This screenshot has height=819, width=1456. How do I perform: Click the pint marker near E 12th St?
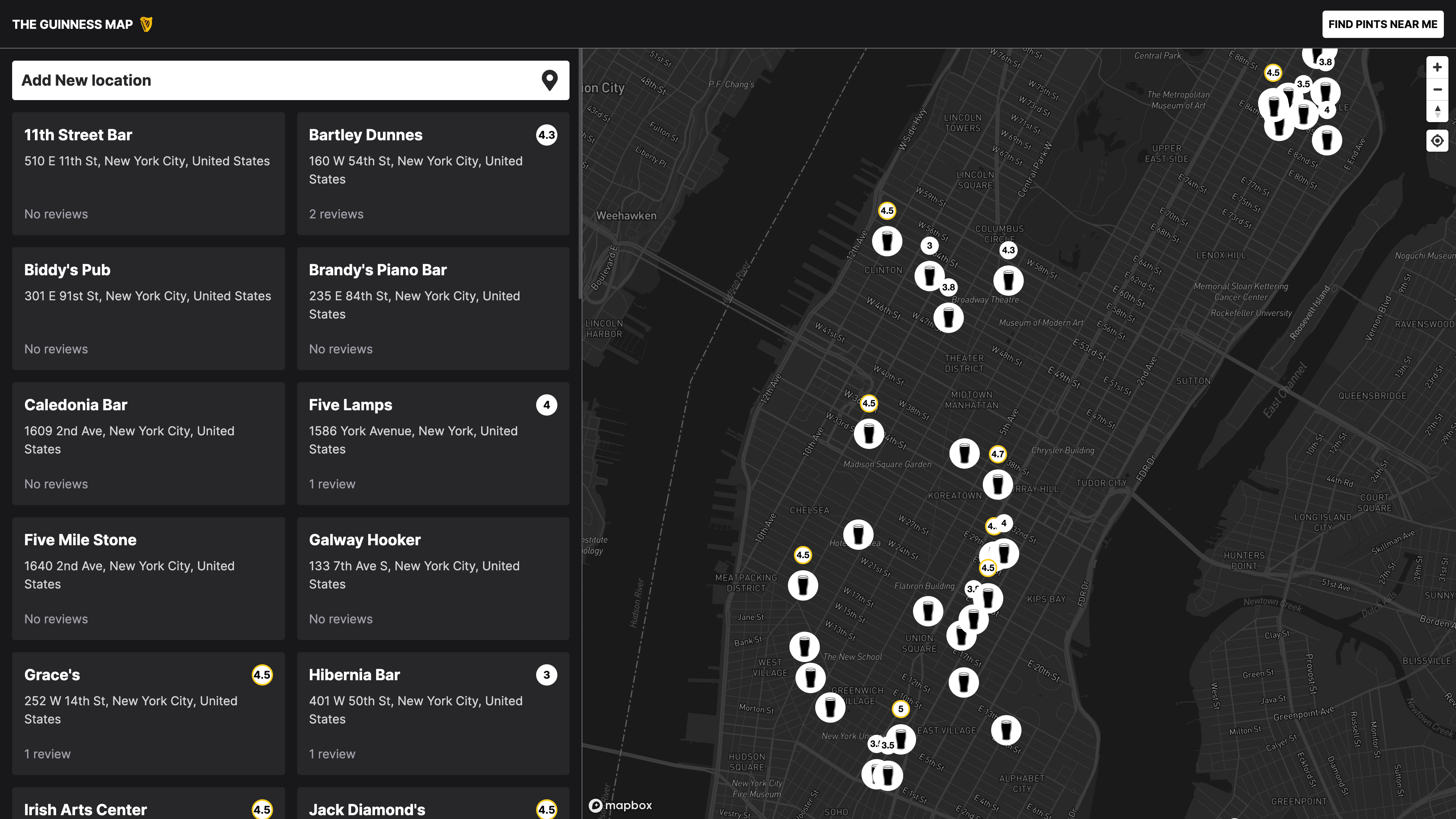(964, 682)
